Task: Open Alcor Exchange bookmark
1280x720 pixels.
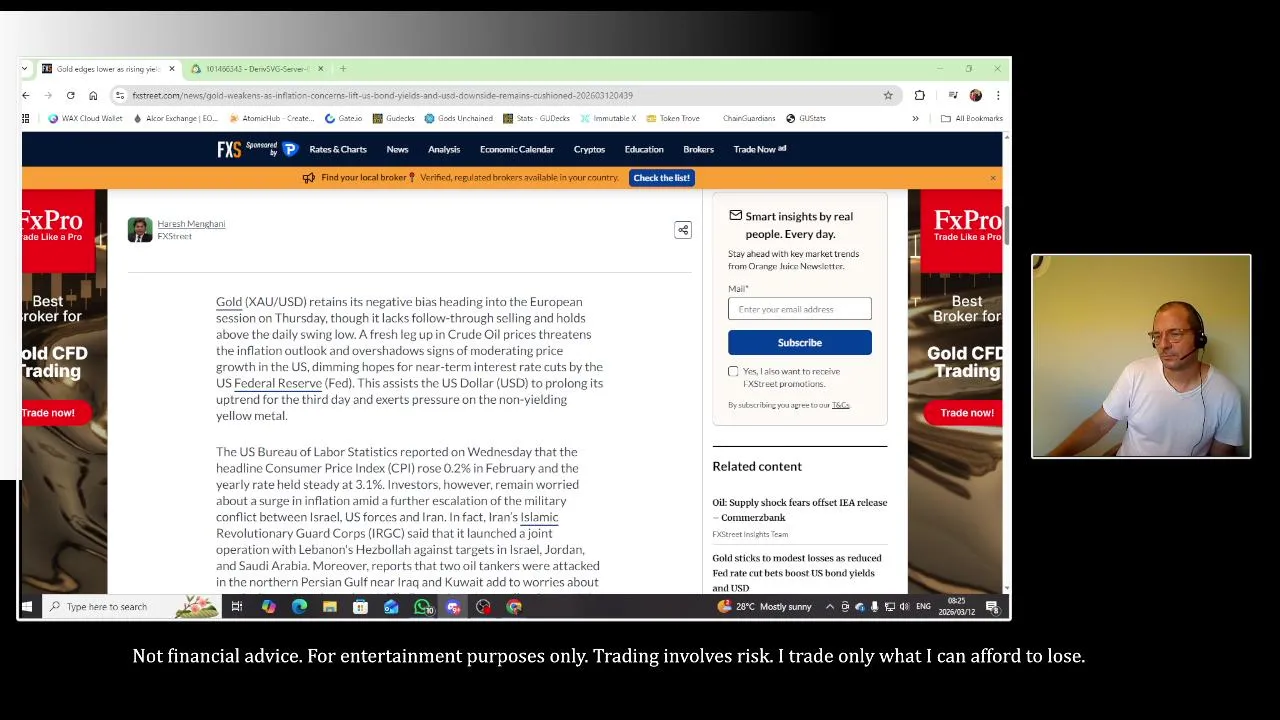Action: 175,118
